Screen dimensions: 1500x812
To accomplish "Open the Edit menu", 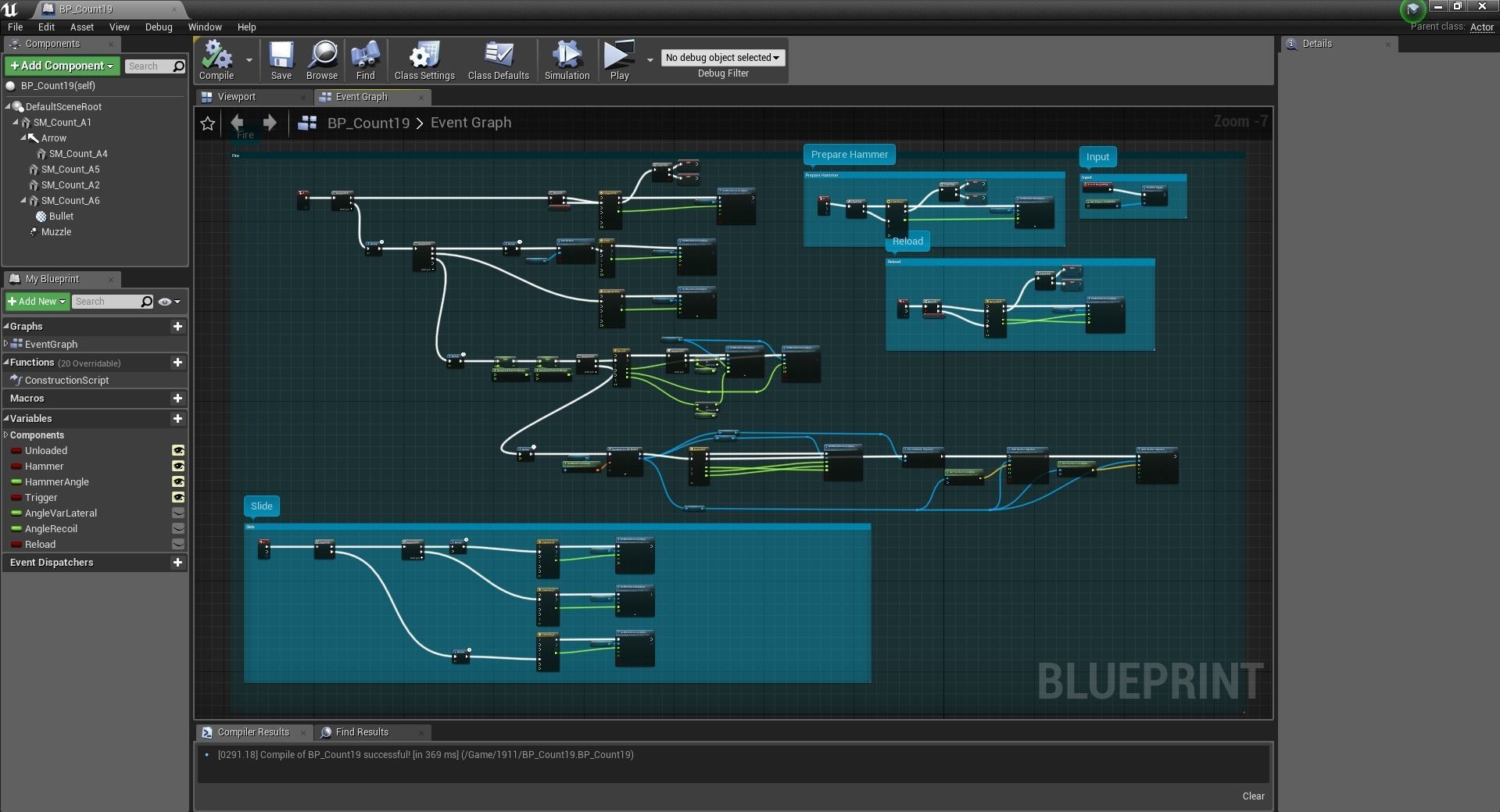I will 46,27.
